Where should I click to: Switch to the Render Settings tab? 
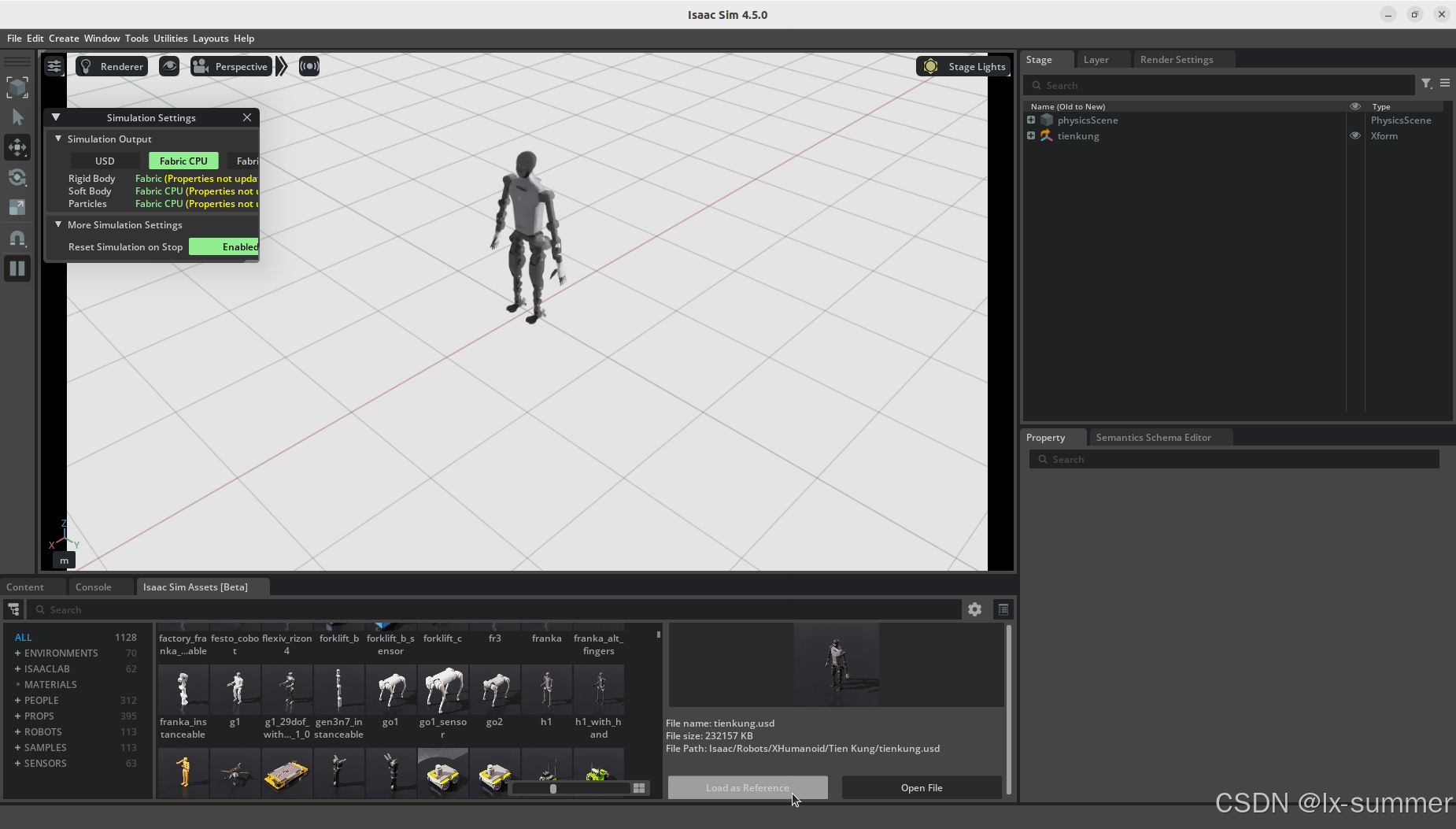click(1178, 59)
